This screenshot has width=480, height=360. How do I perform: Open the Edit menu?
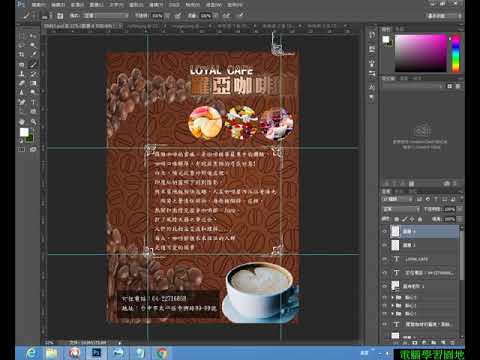[58, 5]
